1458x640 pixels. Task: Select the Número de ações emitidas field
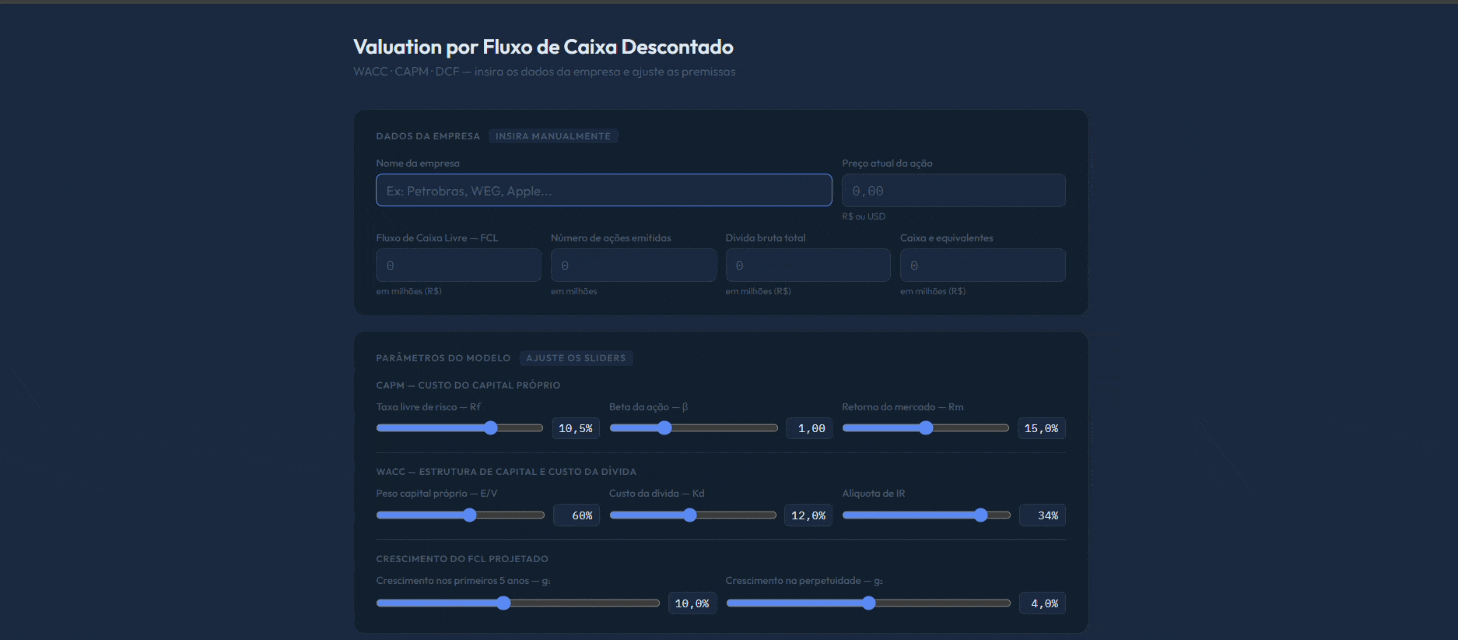coord(633,265)
